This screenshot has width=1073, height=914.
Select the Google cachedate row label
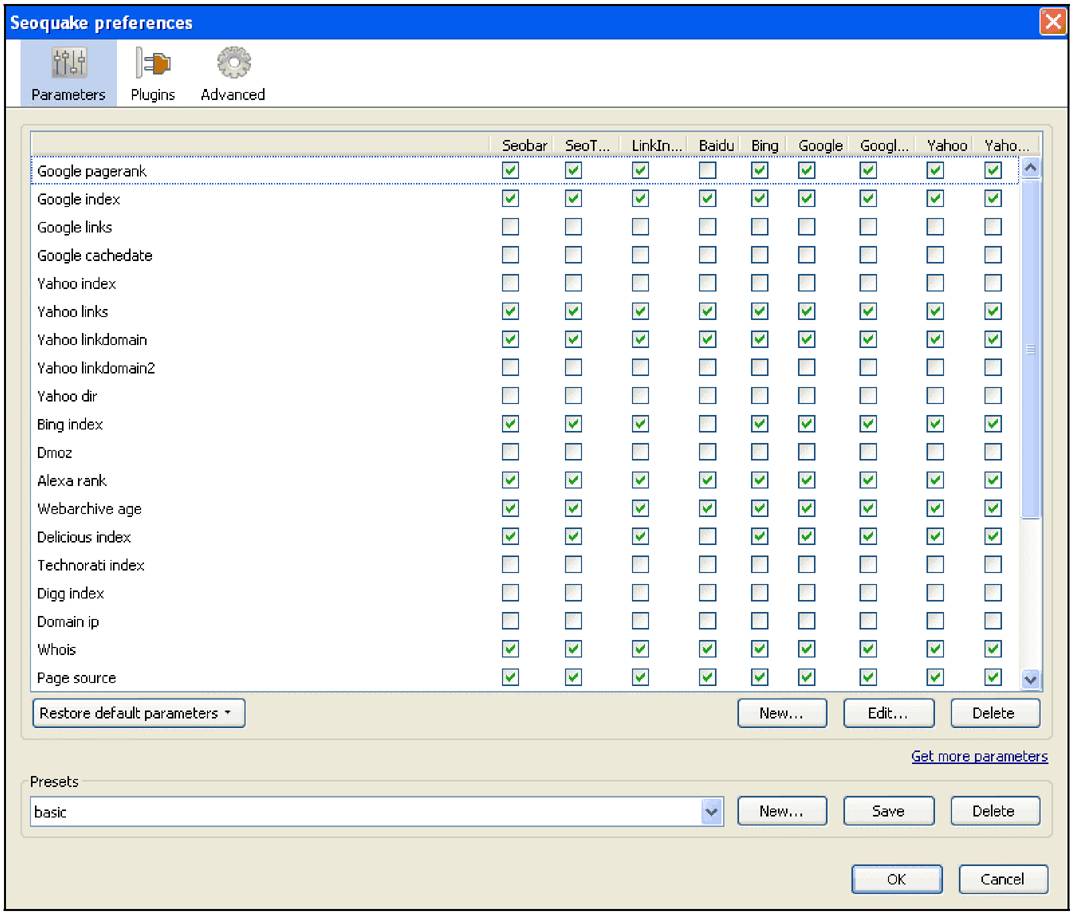pos(94,255)
